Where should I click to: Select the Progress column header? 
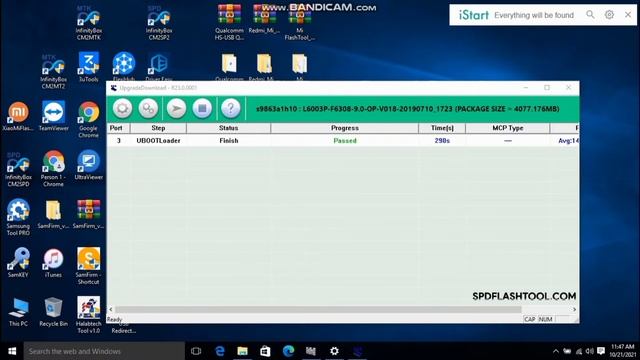(345, 128)
